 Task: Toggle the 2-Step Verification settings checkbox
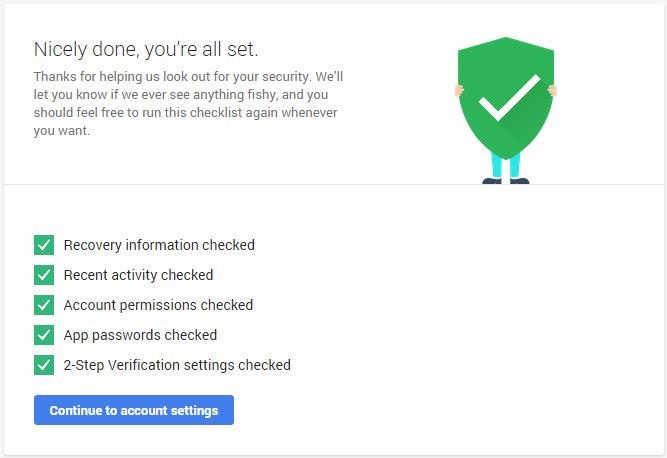(x=44, y=365)
